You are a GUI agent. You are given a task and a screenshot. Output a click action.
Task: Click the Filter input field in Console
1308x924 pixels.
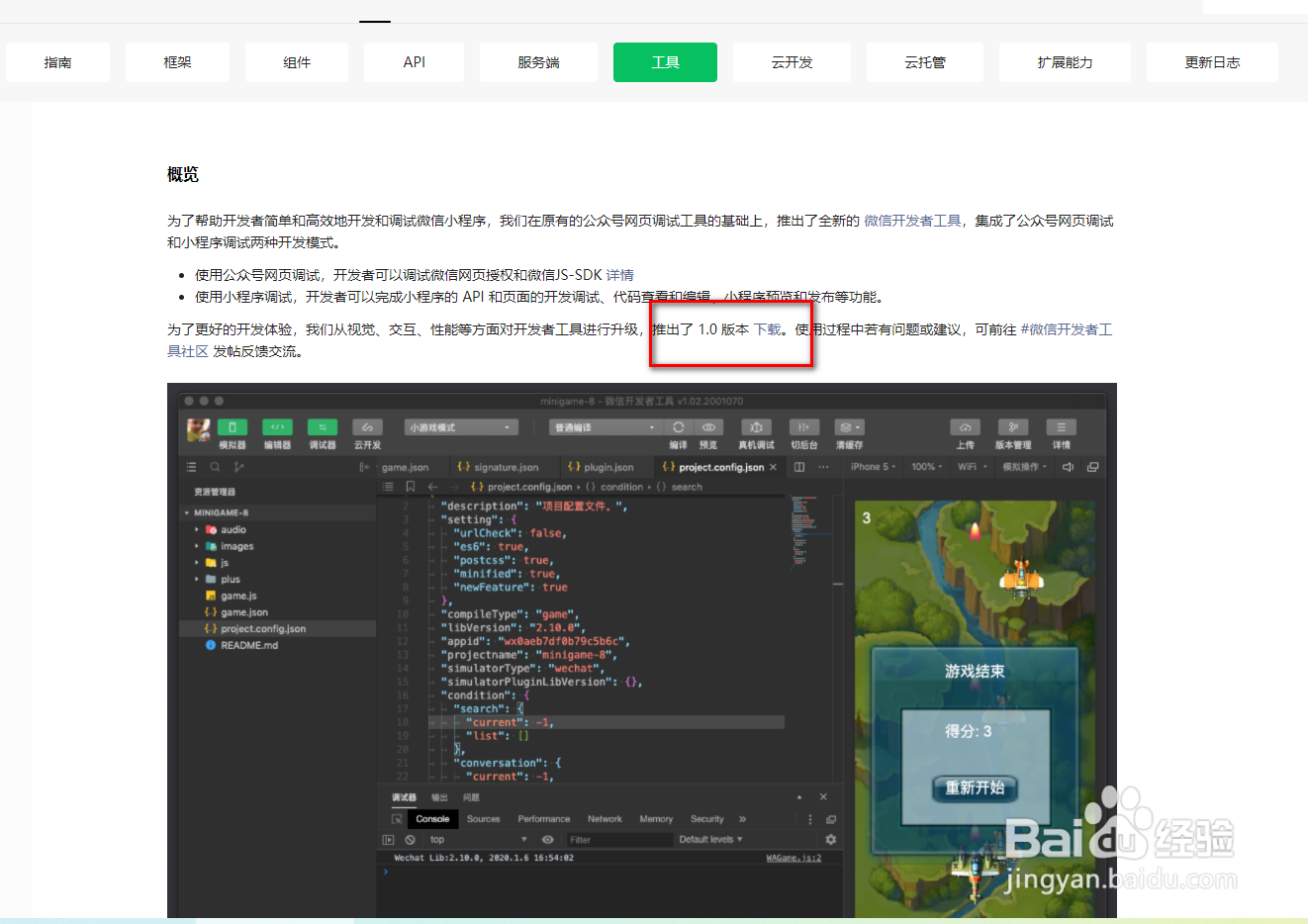point(619,839)
